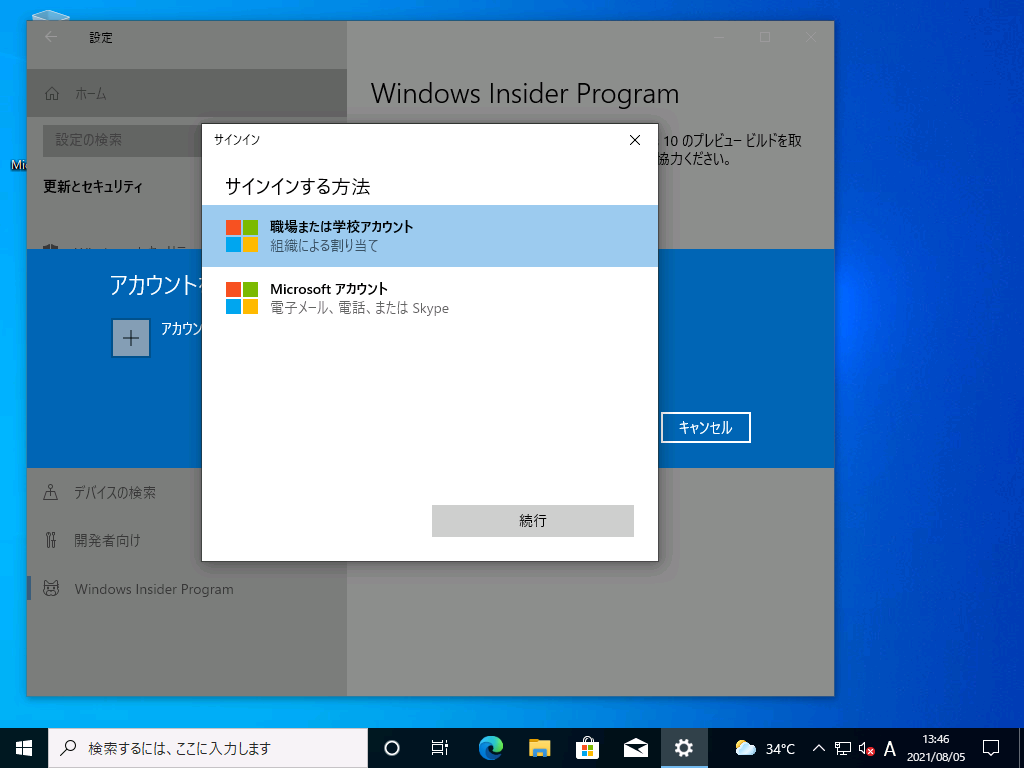This screenshot has height=768, width=1024.
Task: Open Task View on taskbar
Action: 440,748
